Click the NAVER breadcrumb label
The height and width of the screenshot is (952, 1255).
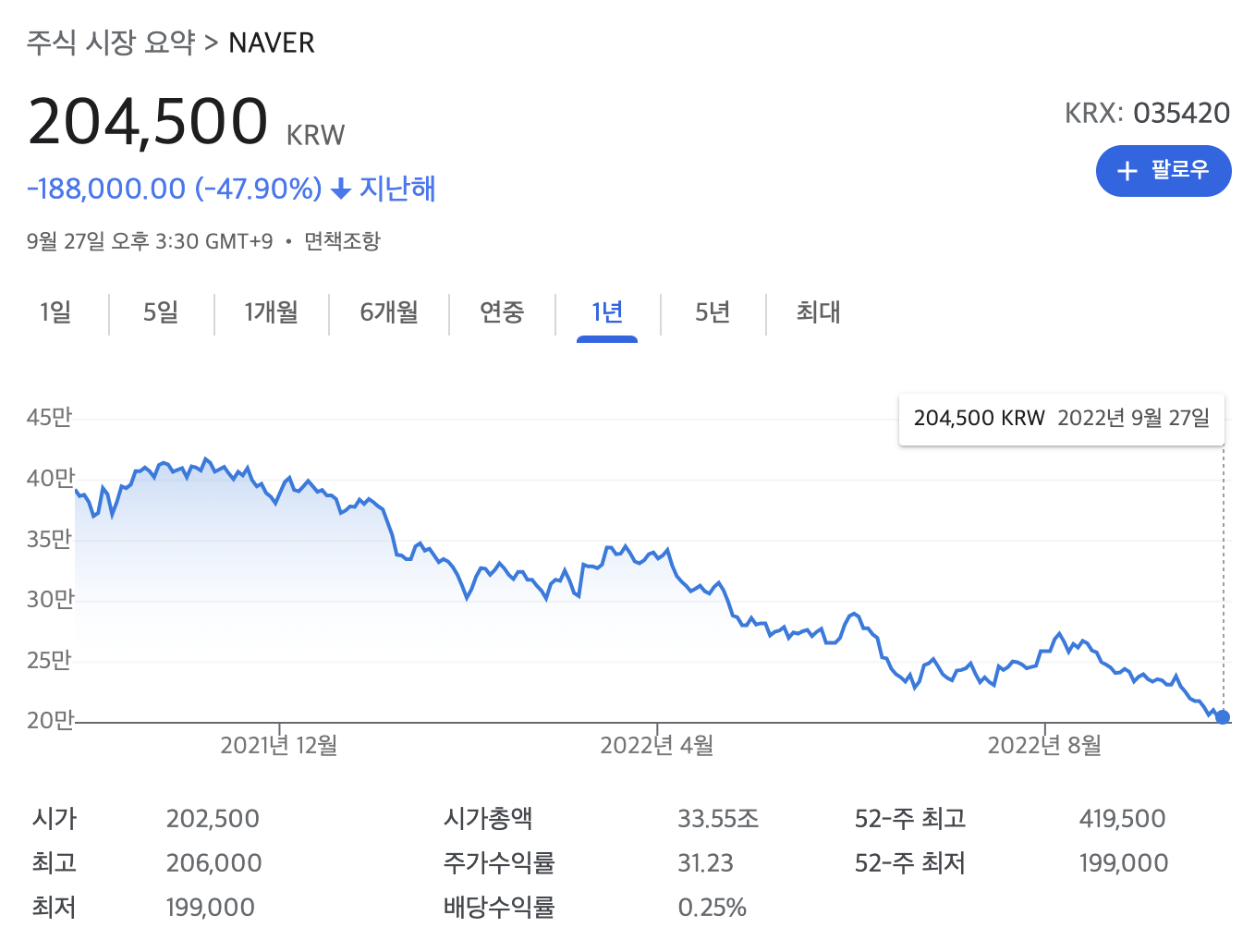tap(272, 43)
